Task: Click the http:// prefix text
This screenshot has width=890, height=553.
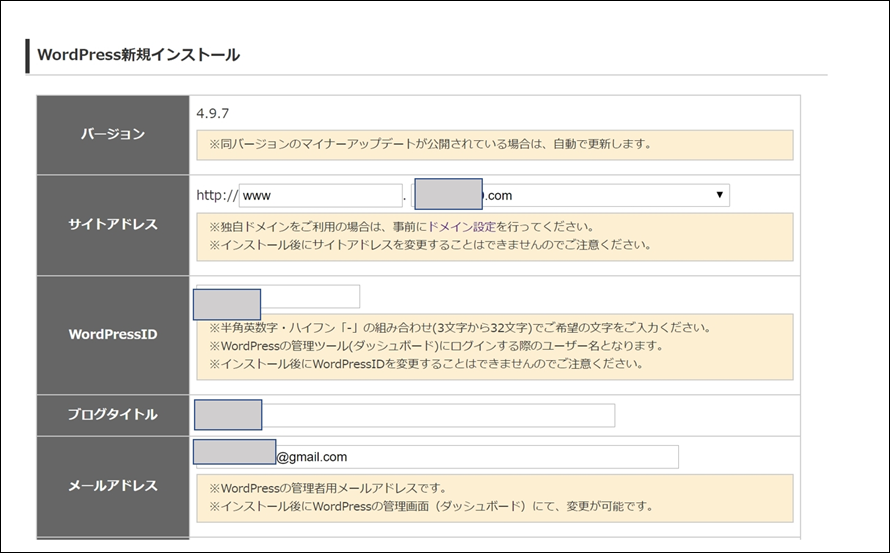Action: tap(217, 195)
